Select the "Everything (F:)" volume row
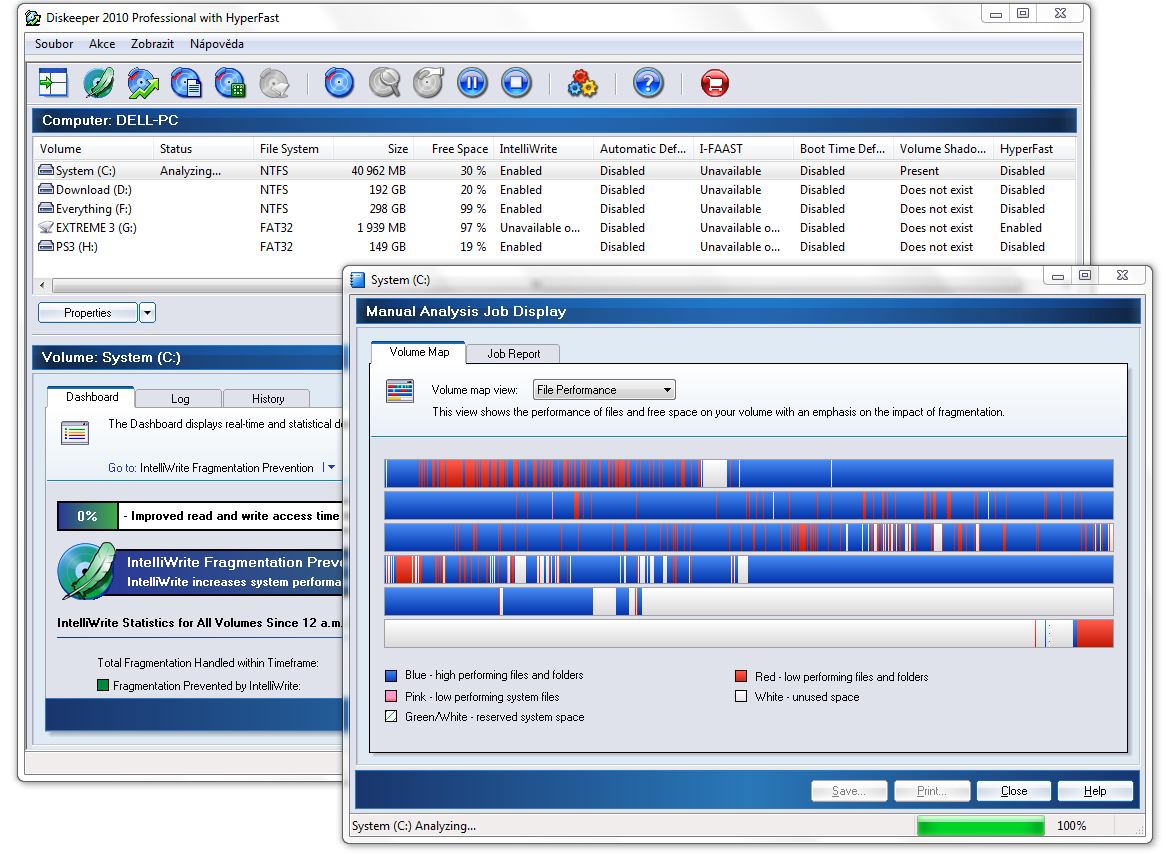The height and width of the screenshot is (854, 1166). coord(554,208)
